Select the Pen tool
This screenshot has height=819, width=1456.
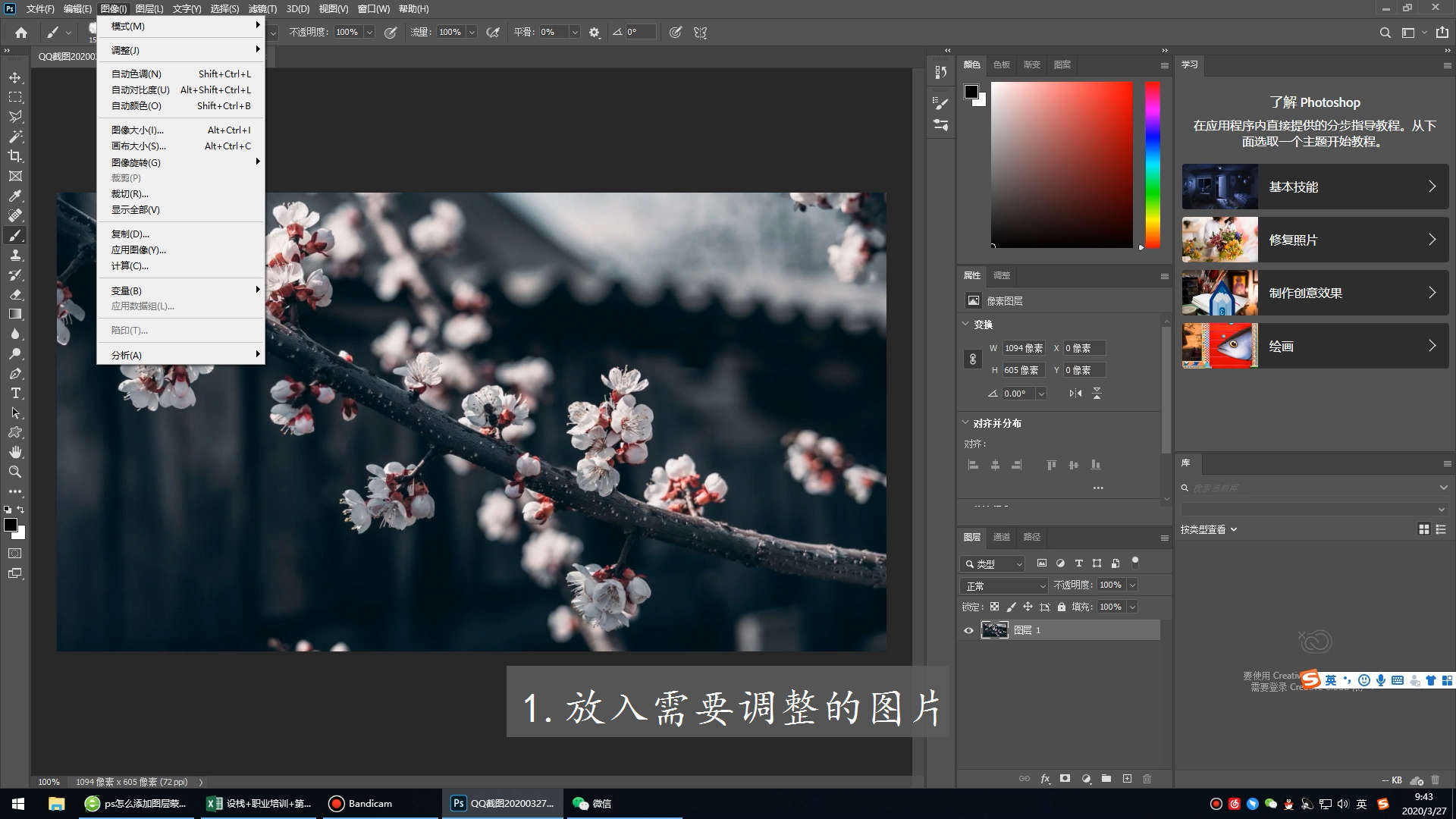click(15, 373)
